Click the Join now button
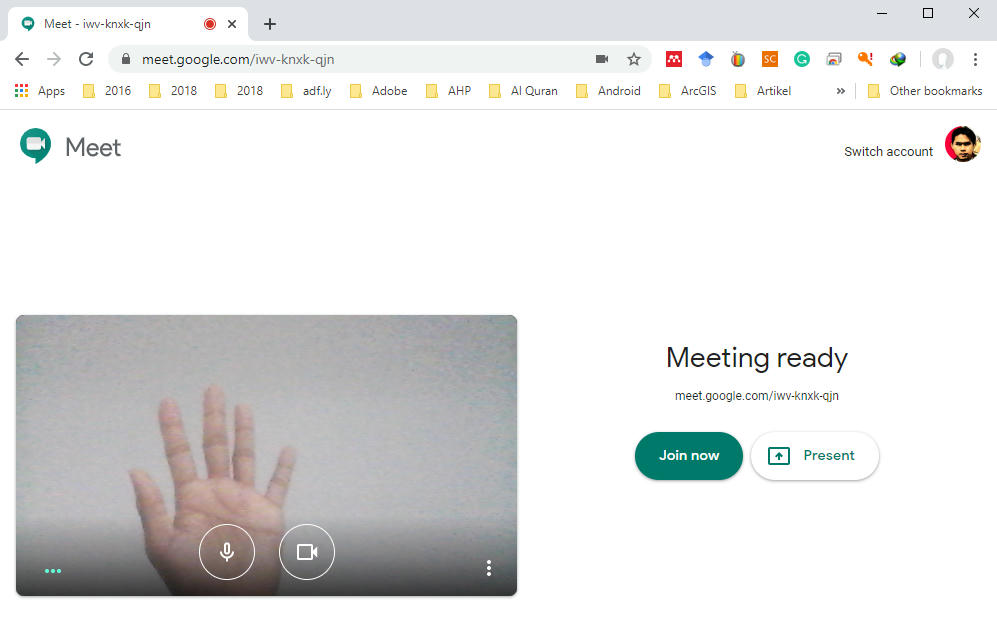This screenshot has width=997, height=631. [689, 455]
